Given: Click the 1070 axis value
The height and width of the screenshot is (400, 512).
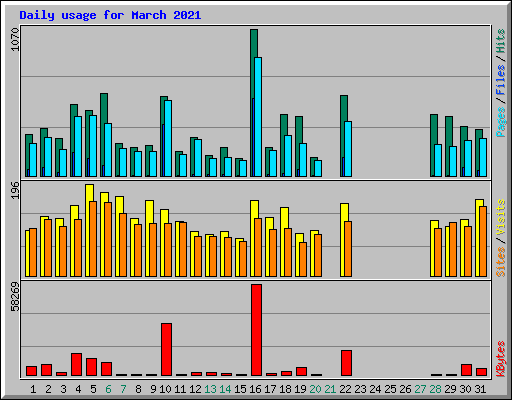Looking at the screenshot, I should [15, 40].
